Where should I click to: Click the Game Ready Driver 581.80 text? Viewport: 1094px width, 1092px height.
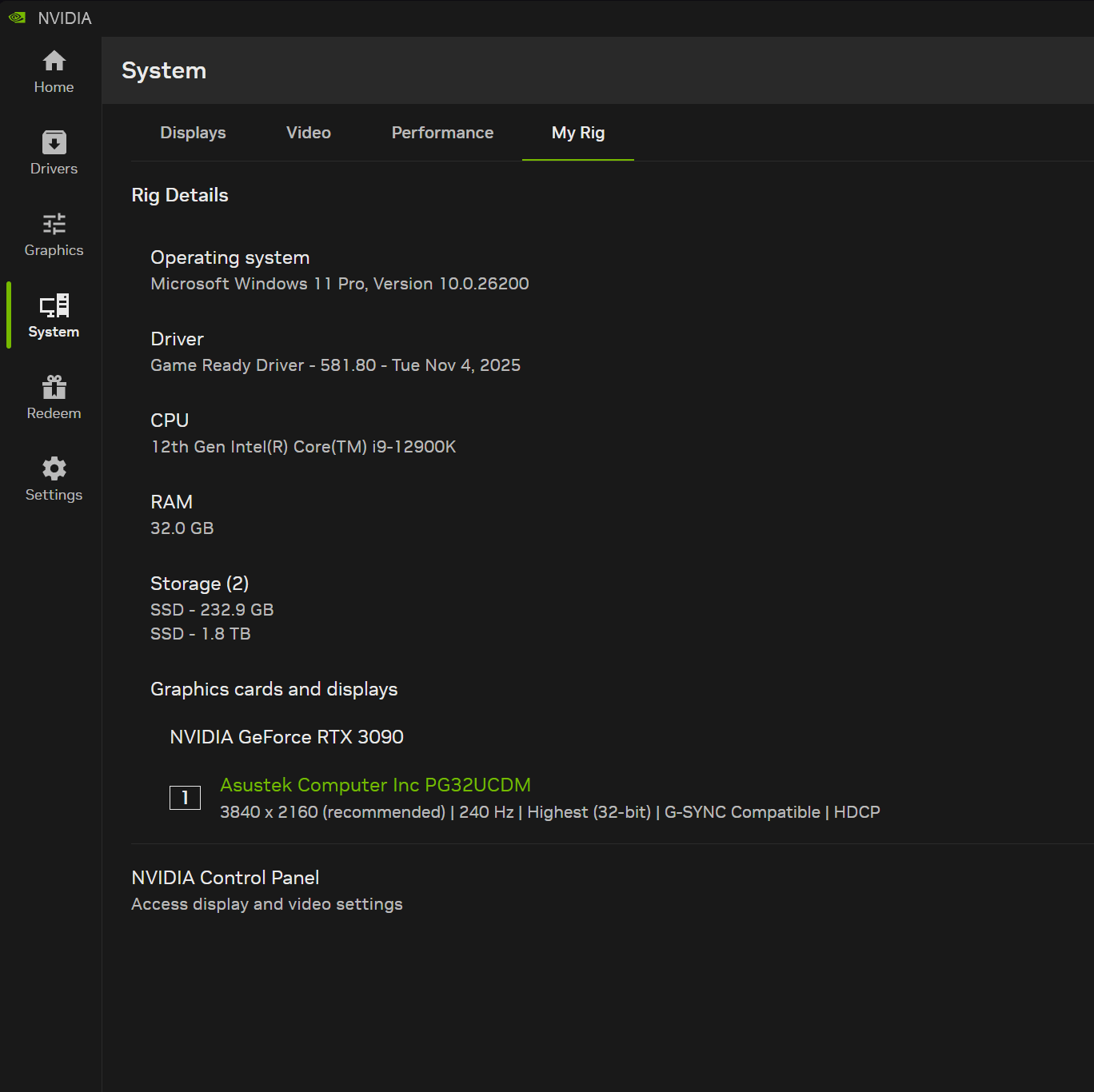click(x=336, y=365)
